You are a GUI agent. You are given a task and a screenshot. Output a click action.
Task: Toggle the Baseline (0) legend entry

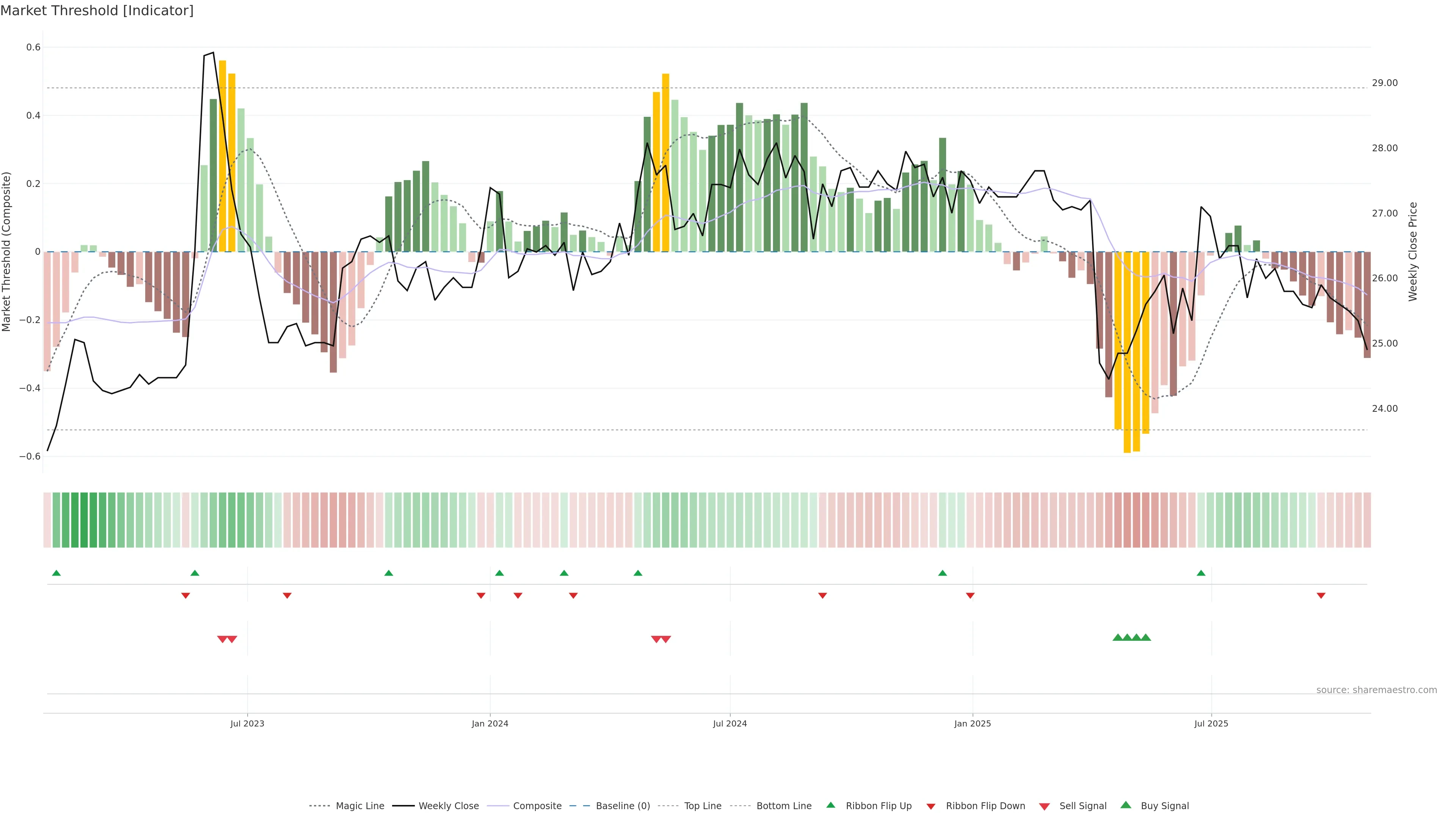click(623, 806)
